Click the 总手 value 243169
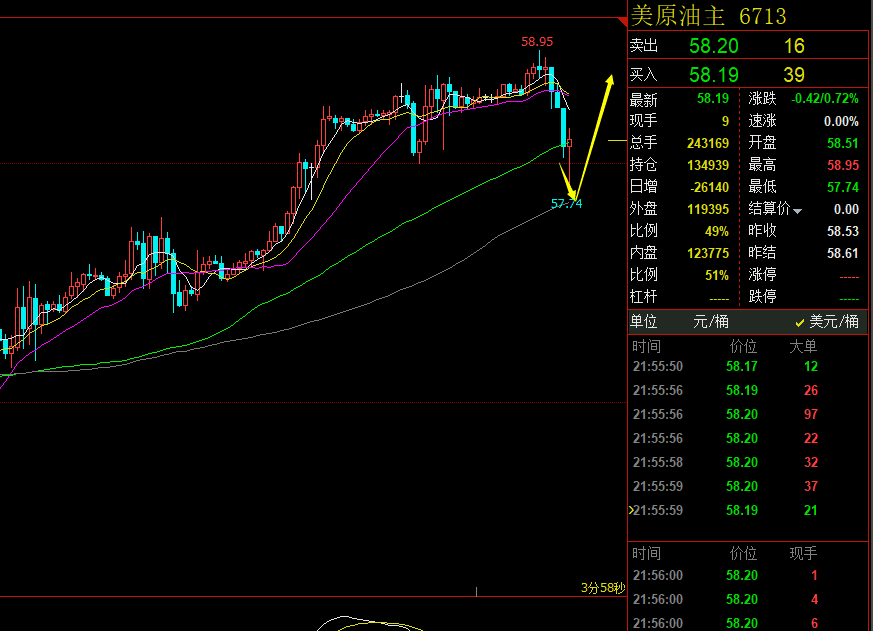The image size is (873, 631). tap(708, 143)
